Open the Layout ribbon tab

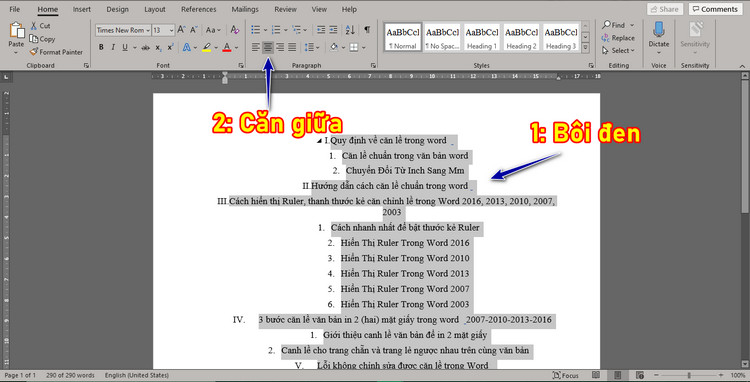(154, 9)
